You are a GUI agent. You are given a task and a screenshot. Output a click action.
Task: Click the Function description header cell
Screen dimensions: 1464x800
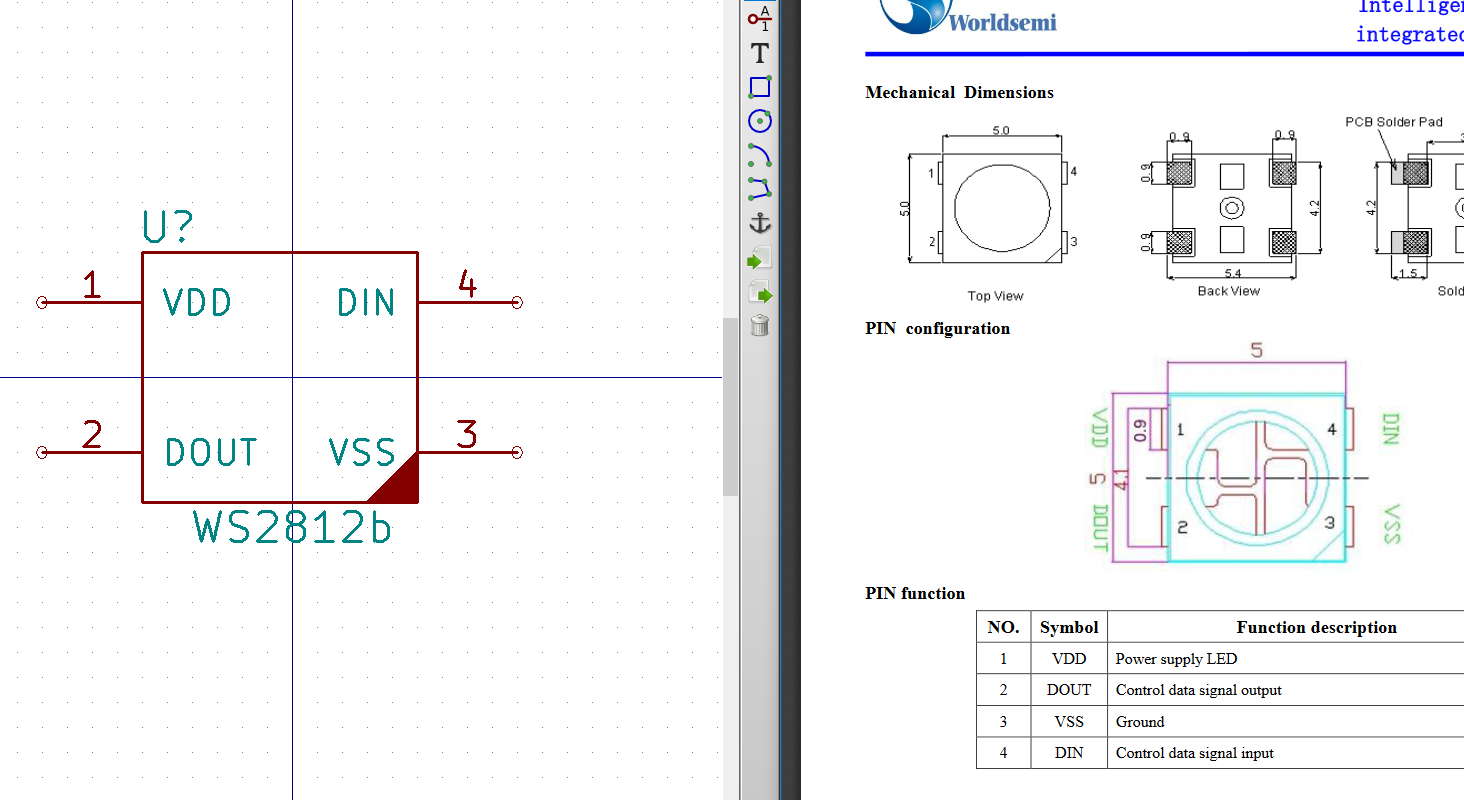click(x=1286, y=627)
